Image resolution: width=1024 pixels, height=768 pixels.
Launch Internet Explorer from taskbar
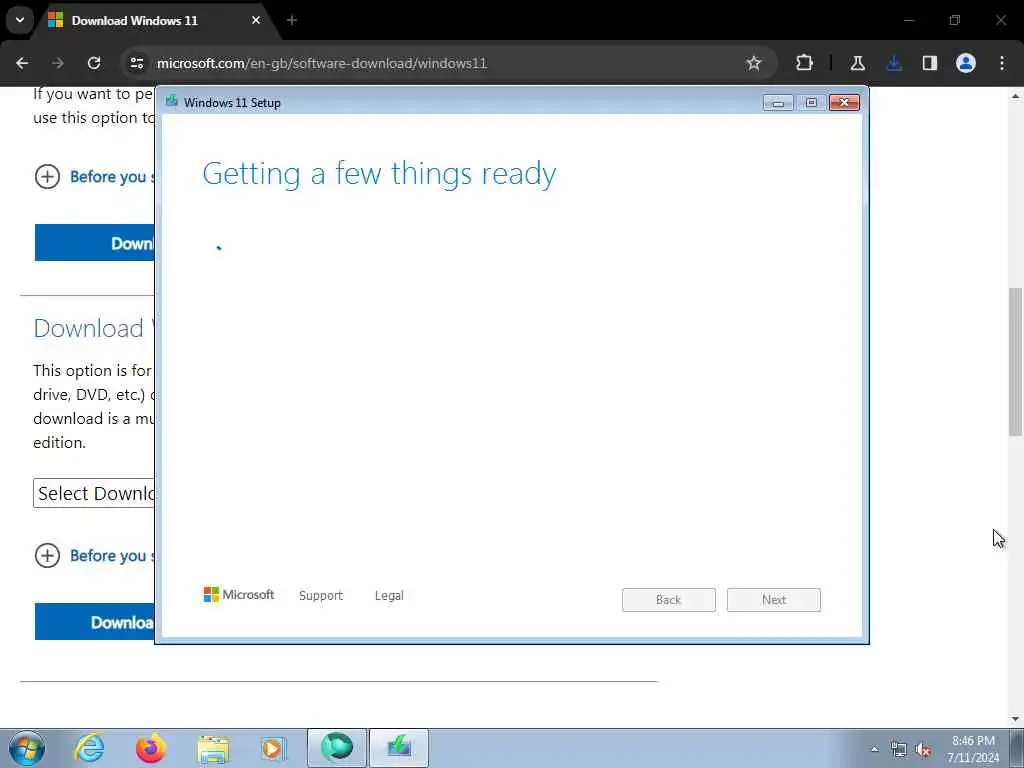[x=89, y=748]
